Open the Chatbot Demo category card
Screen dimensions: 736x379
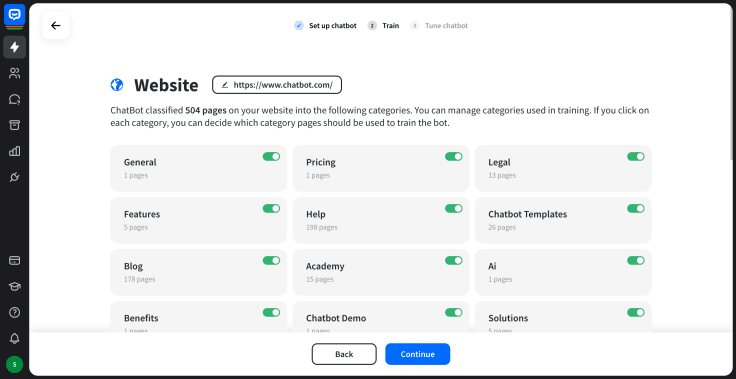[x=381, y=317]
